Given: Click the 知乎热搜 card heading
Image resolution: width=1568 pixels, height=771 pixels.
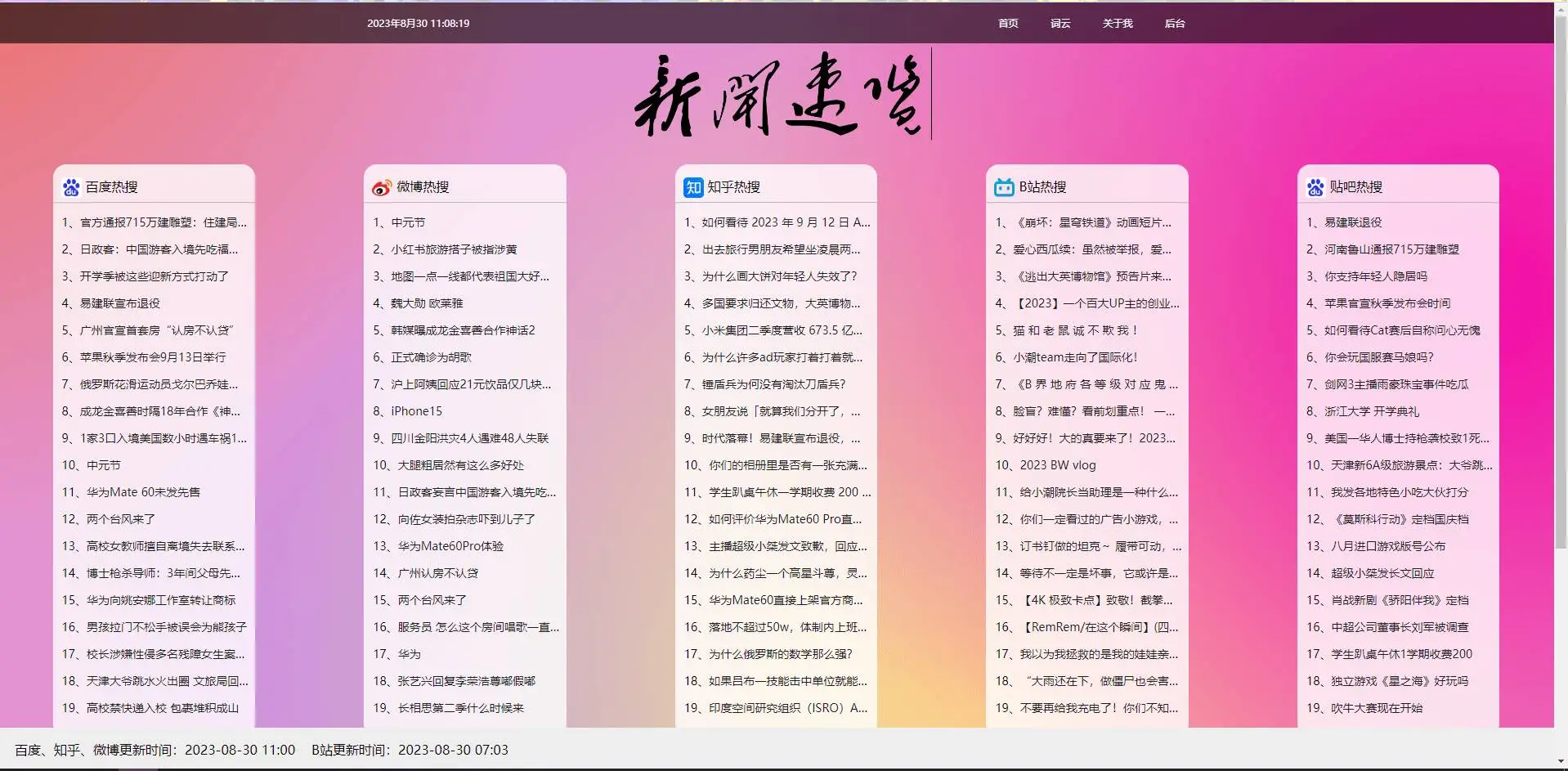Looking at the screenshot, I should click(x=733, y=187).
